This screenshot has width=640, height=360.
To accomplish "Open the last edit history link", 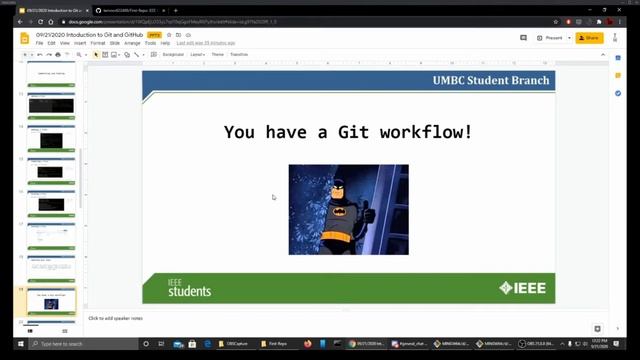I will coord(206,43).
